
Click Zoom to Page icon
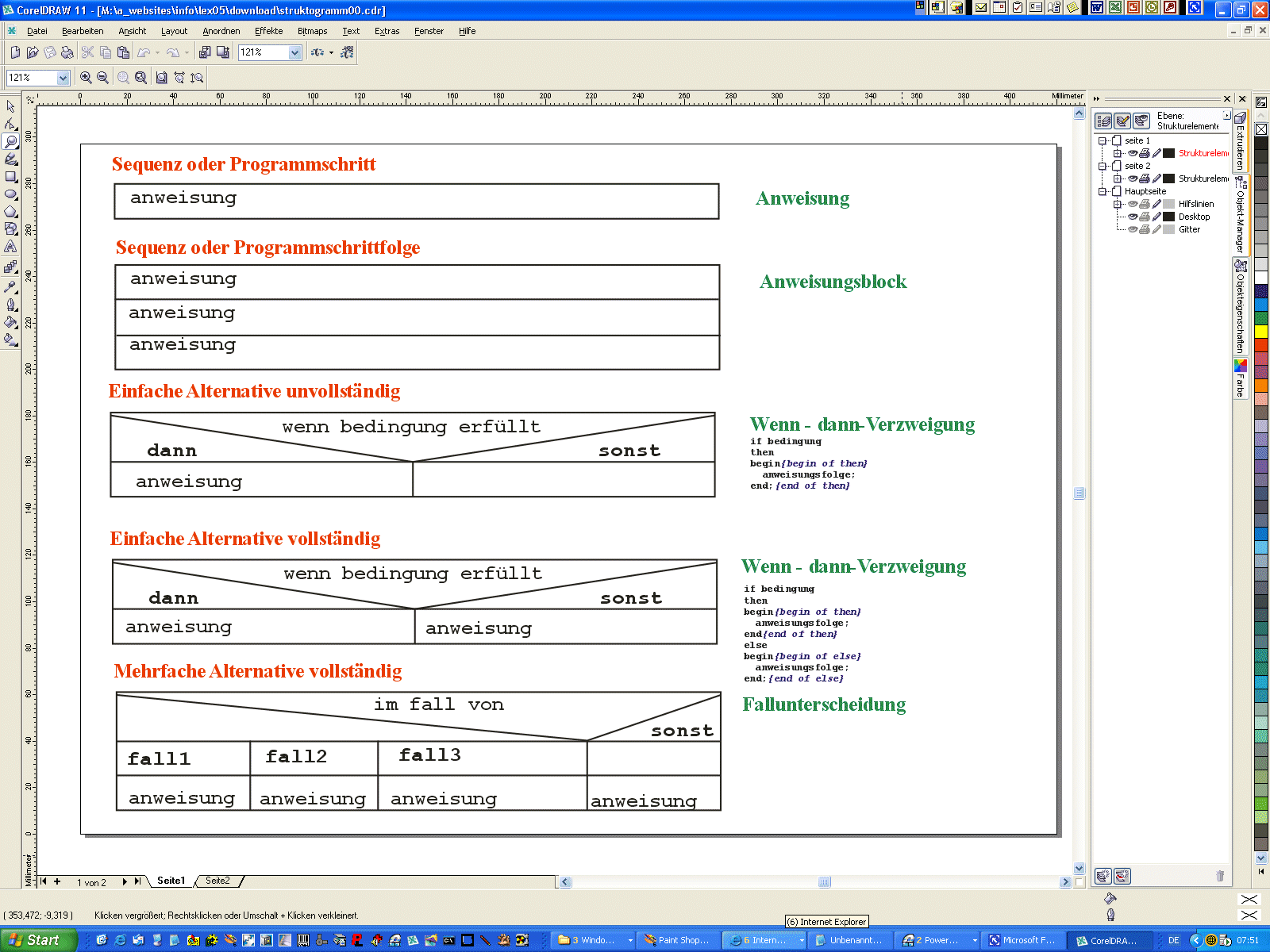point(161,78)
